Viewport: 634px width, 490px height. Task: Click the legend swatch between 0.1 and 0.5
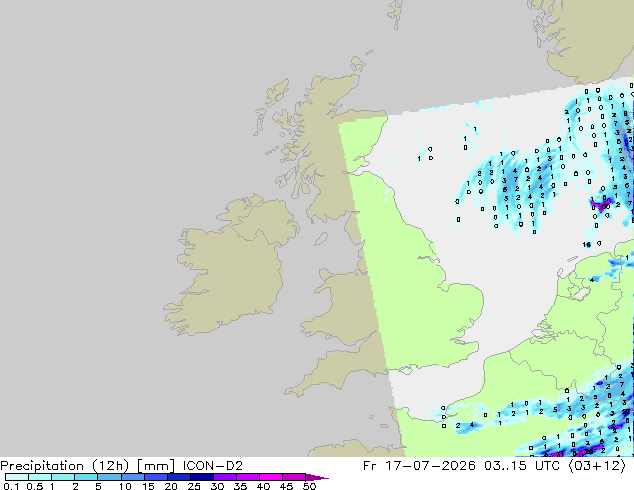coord(17,477)
